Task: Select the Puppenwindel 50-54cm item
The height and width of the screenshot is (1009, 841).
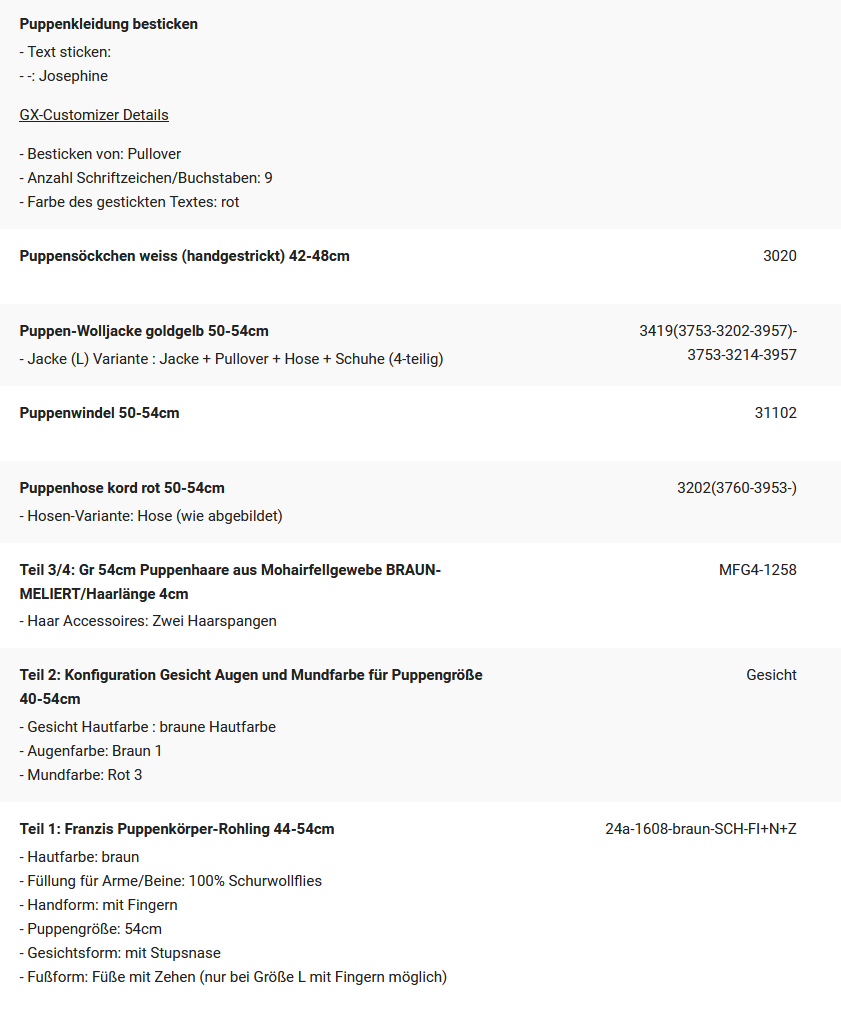Action: click(100, 412)
